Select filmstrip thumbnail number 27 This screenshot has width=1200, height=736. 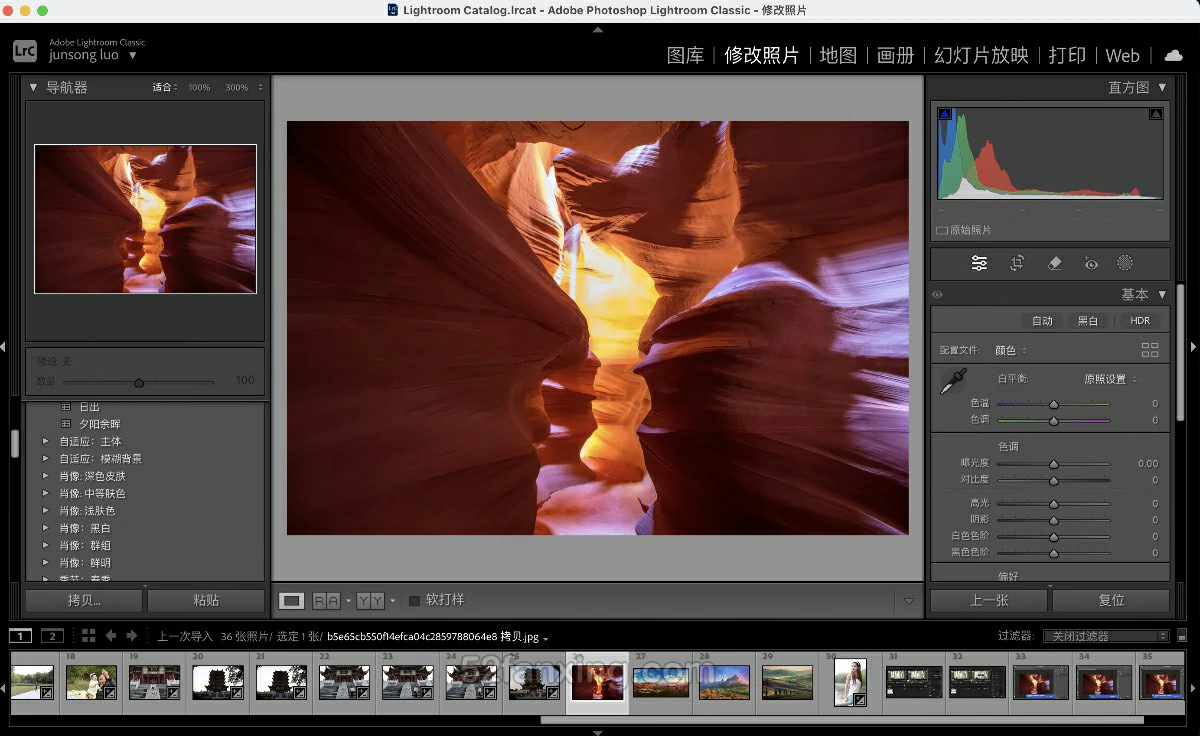[x=660, y=682]
